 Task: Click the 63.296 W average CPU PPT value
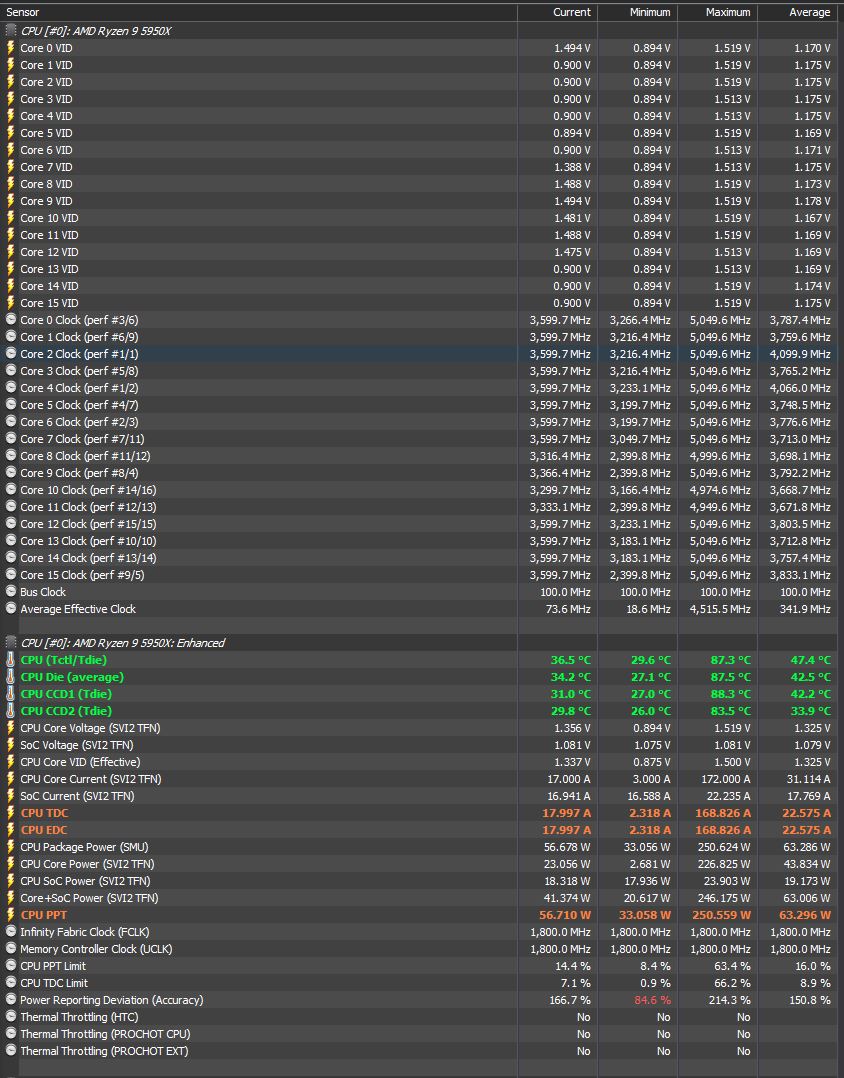tap(805, 915)
